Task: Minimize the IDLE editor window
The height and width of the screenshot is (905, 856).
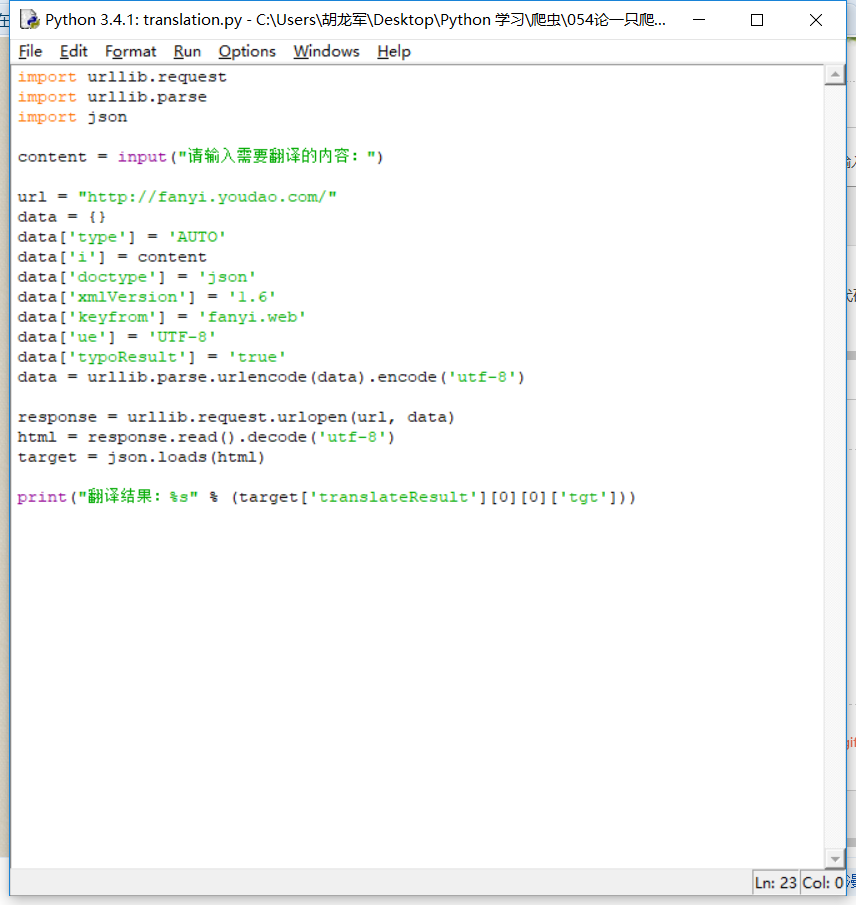Action: pyautogui.click(x=702, y=20)
